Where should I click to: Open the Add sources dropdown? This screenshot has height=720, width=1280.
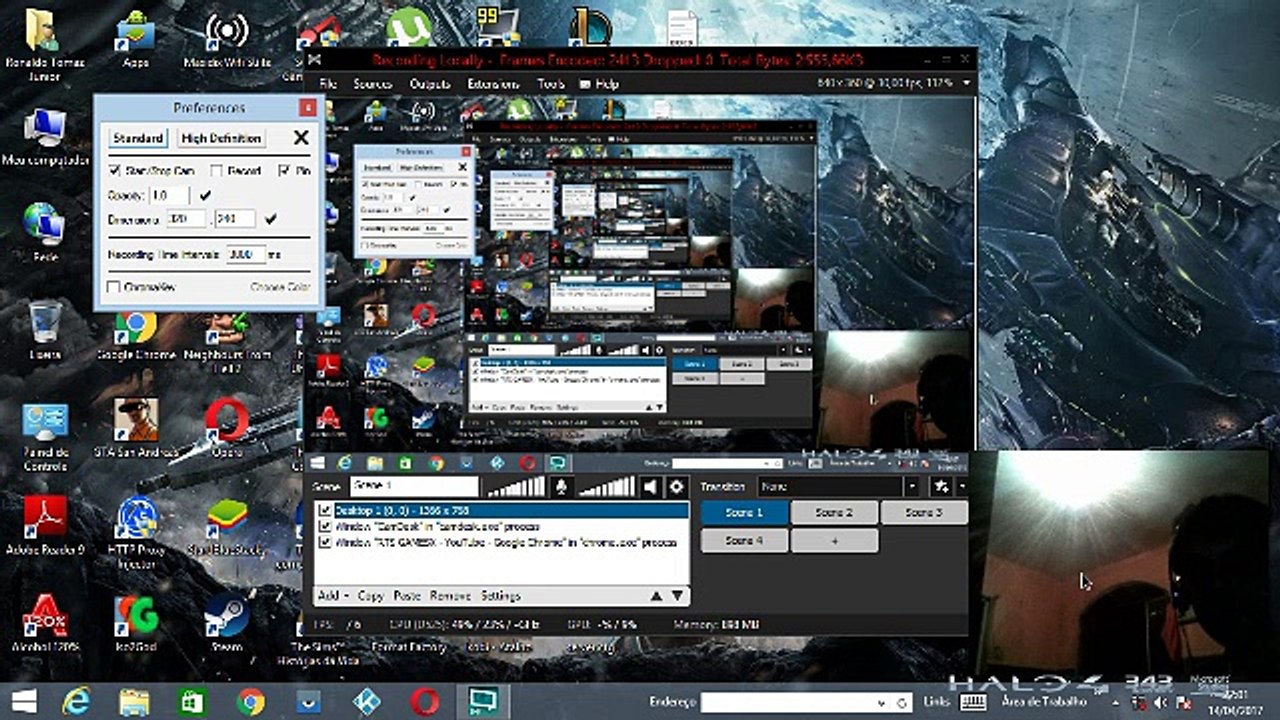click(x=332, y=596)
